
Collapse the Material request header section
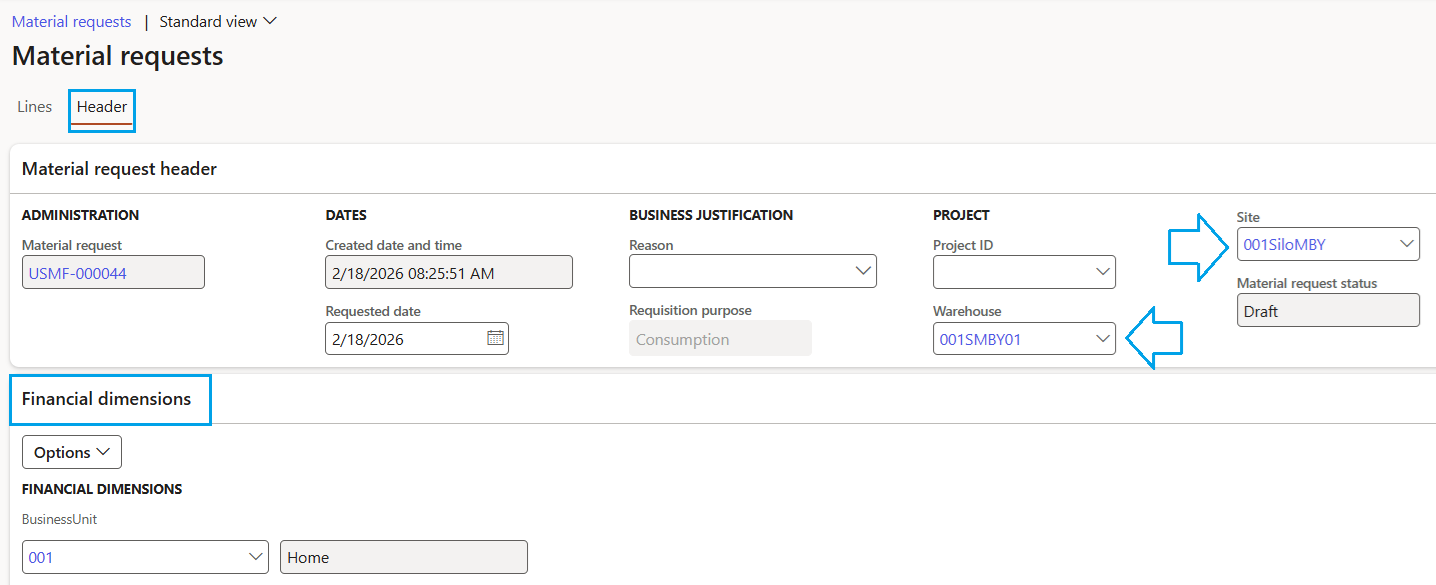point(119,169)
